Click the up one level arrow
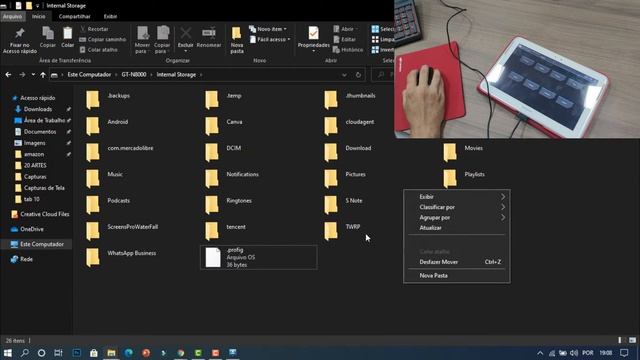 43,75
